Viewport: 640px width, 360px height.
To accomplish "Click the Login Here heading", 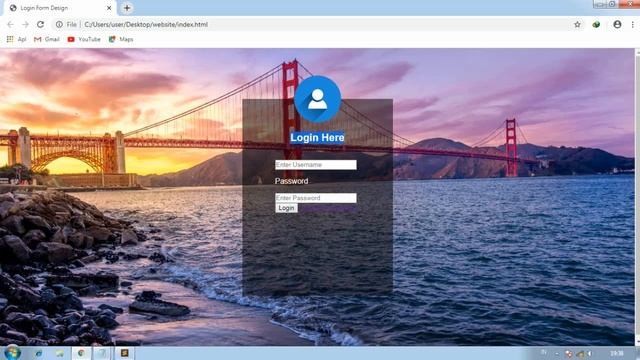I will coord(317,138).
